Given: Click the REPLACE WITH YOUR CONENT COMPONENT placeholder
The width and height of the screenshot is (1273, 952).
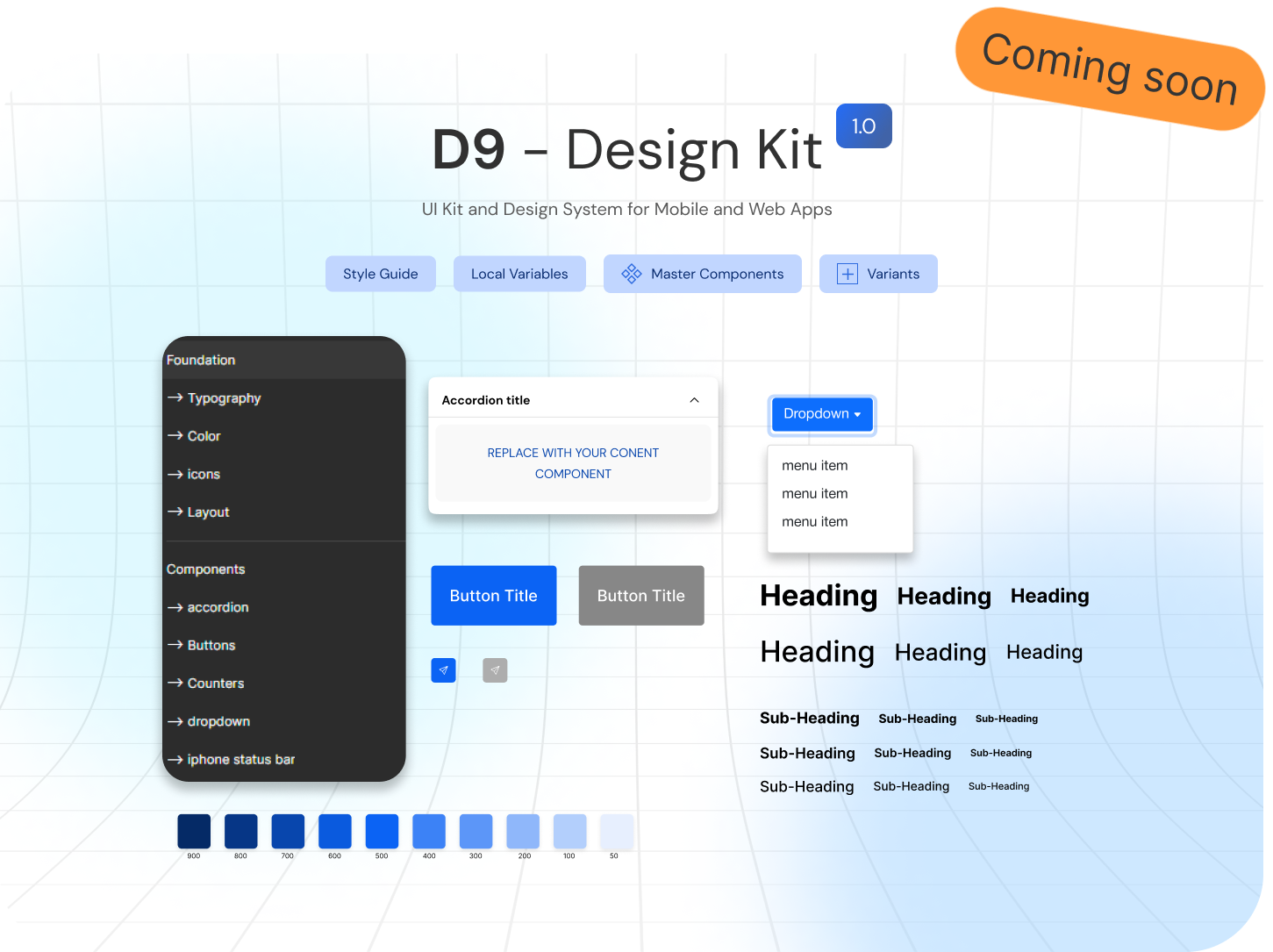Looking at the screenshot, I should 573,463.
